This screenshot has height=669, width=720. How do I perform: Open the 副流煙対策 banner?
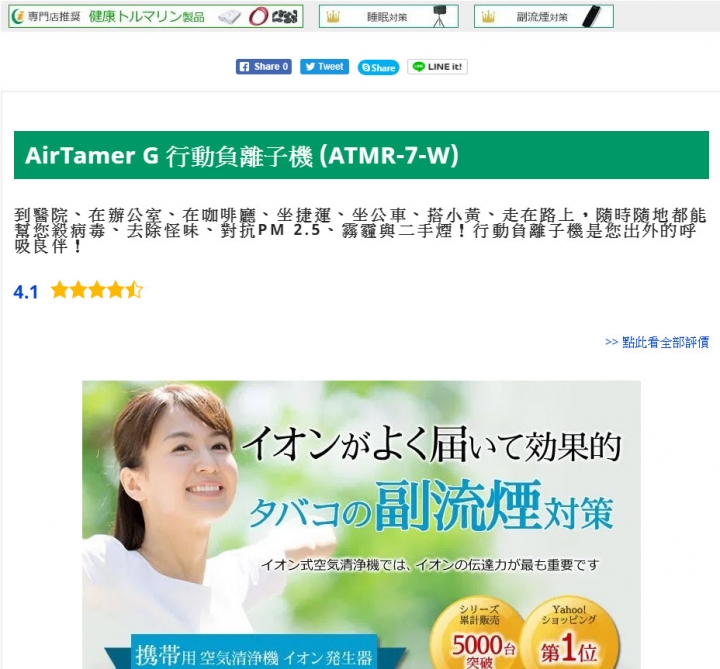click(x=544, y=17)
